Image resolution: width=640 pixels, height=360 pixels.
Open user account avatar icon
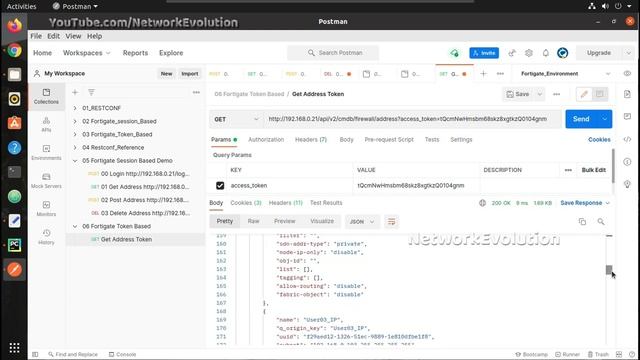click(x=562, y=53)
